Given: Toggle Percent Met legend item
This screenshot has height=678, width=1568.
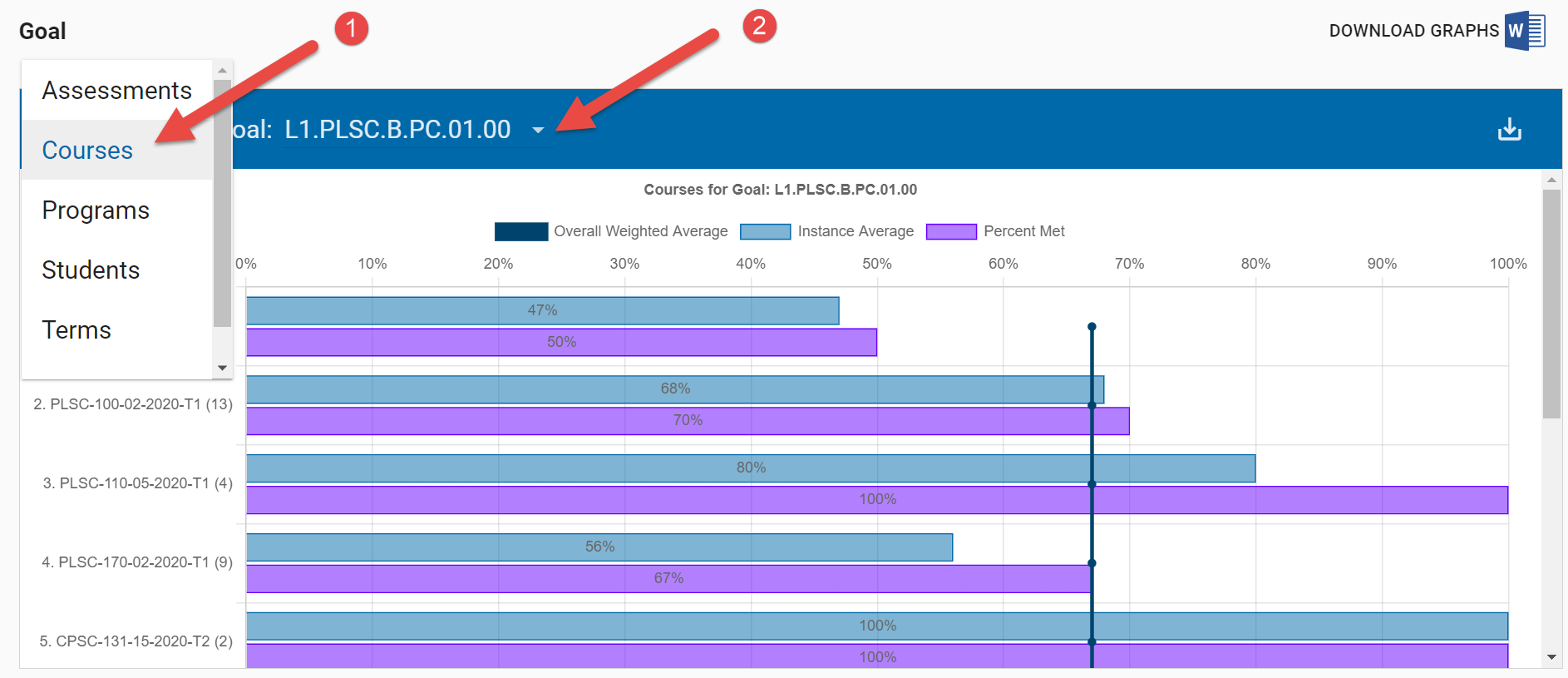Looking at the screenshot, I should click(x=995, y=231).
